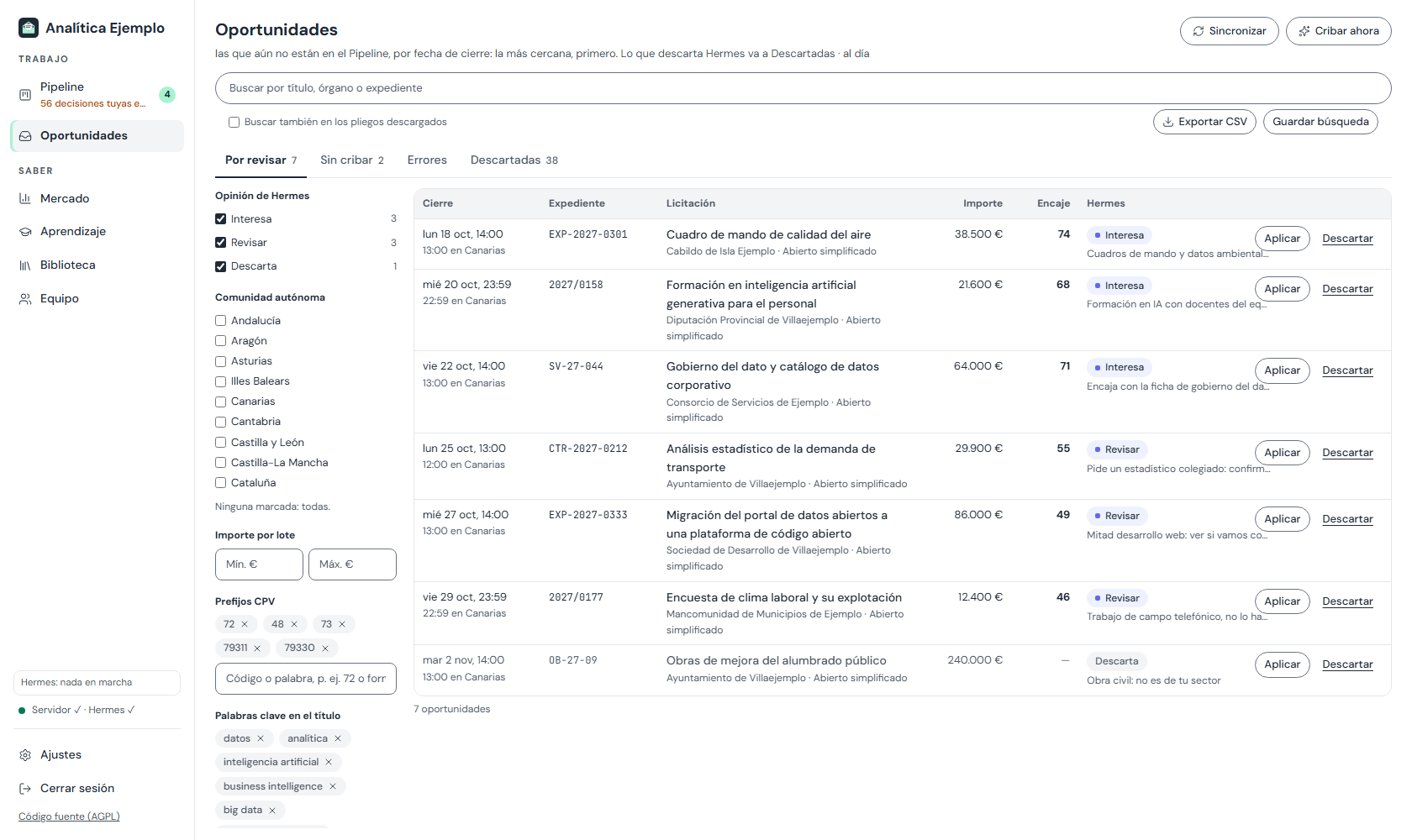
Task: Click the Pipeline icon in the sidebar
Action: 25,95
